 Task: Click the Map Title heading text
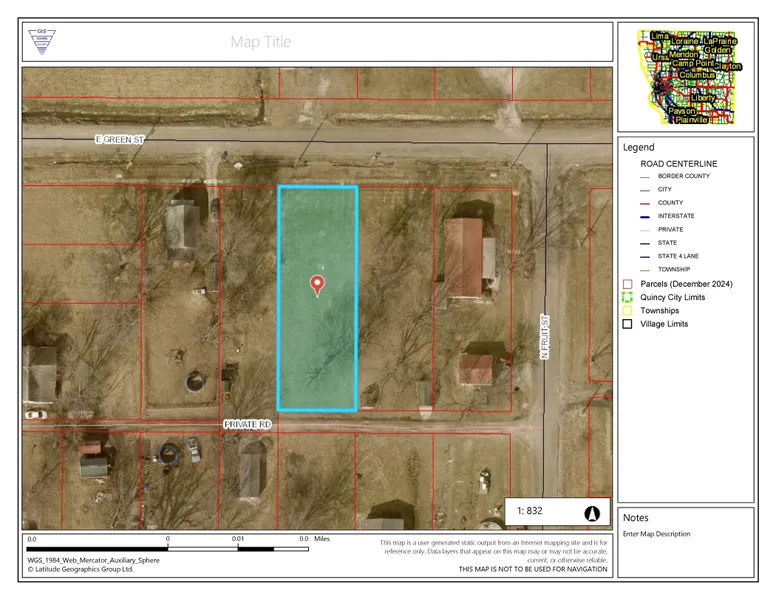[260, 42]
